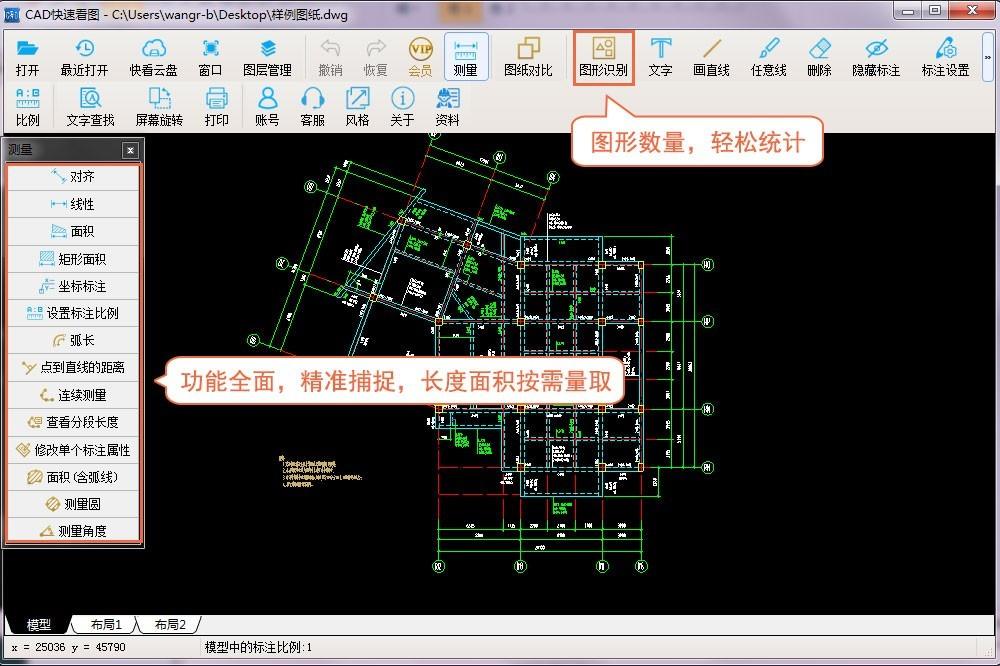Expand the toolbar overflow arrow at right
The image size is (1000, 666).
pyautogui.click(x=988, y=57)
